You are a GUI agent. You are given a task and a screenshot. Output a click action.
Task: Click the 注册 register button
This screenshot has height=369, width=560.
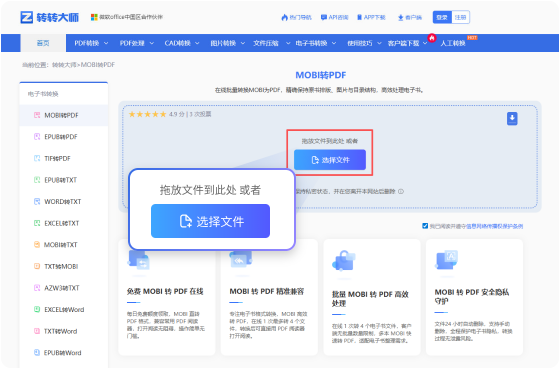pos(460,17)
